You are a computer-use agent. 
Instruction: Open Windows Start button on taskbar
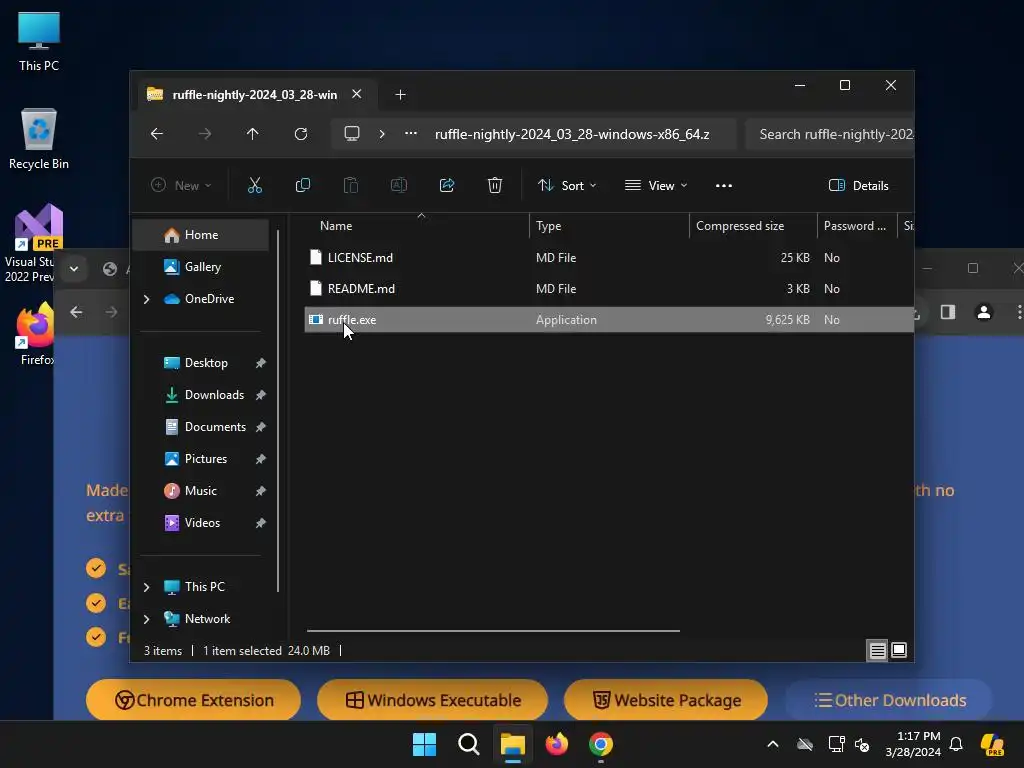pyautogui.click(x=424, y=744)
